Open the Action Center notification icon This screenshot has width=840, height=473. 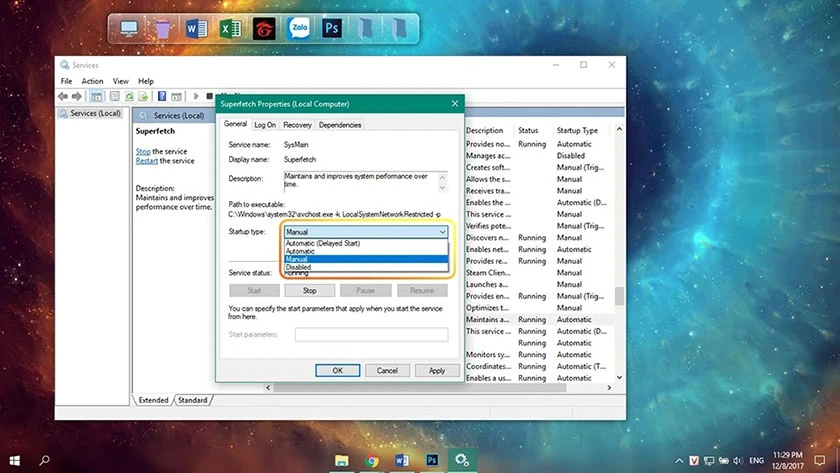click(820, 461)
